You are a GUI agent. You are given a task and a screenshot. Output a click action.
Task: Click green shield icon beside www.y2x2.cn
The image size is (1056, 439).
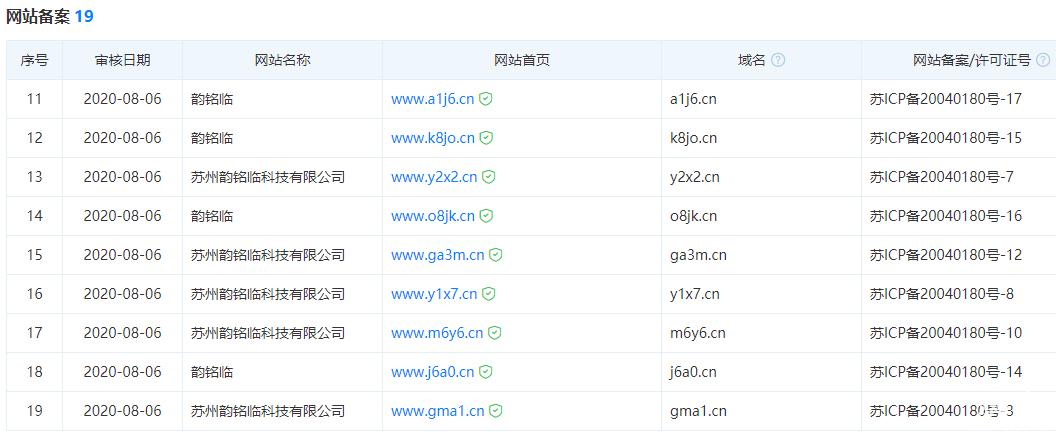pyautogui.click(x=489, y=177)
